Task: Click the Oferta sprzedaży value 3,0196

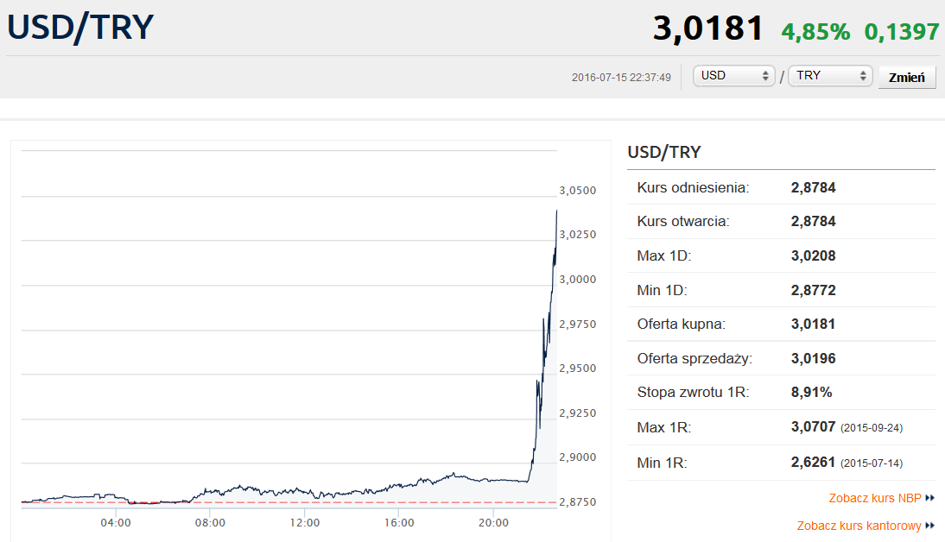Action: [813, 358]
